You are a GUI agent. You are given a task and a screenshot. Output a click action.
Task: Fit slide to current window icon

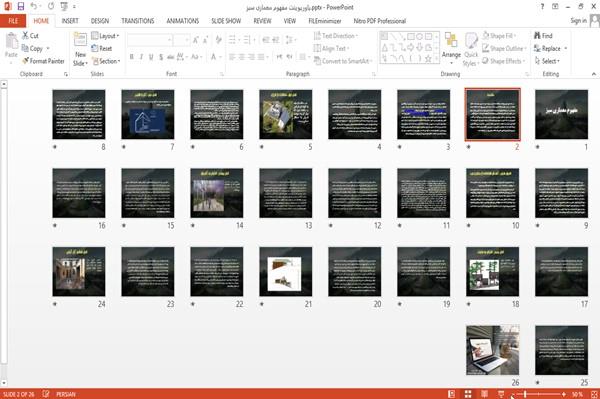pos(594,394)
